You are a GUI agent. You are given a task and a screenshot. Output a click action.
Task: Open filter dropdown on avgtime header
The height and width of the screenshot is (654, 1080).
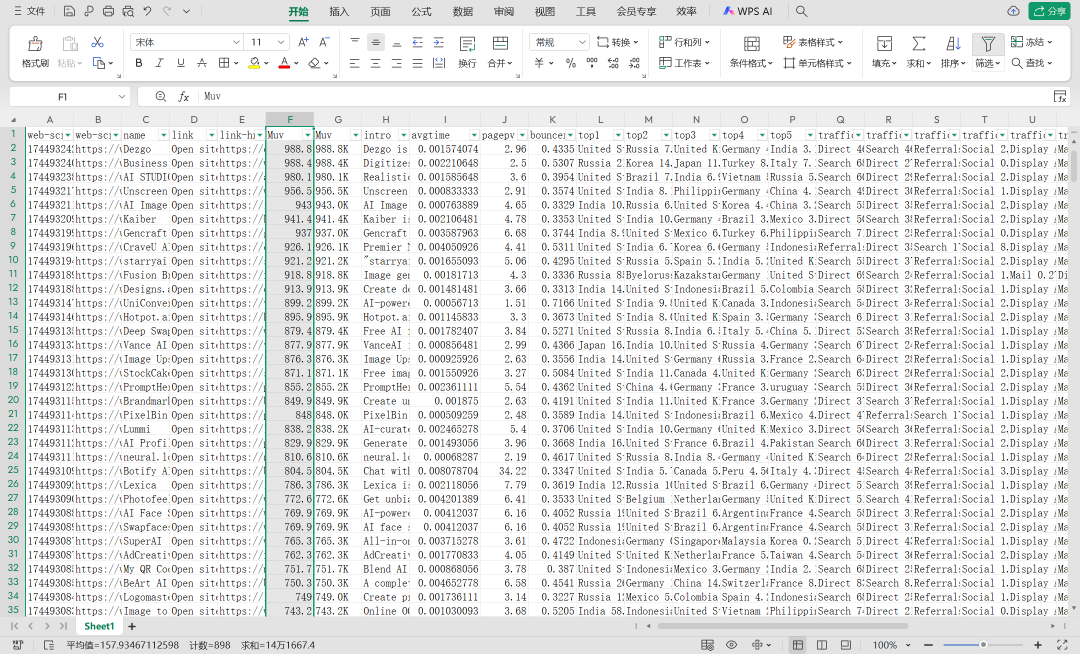pyautogui.click(x=474, y=135)
